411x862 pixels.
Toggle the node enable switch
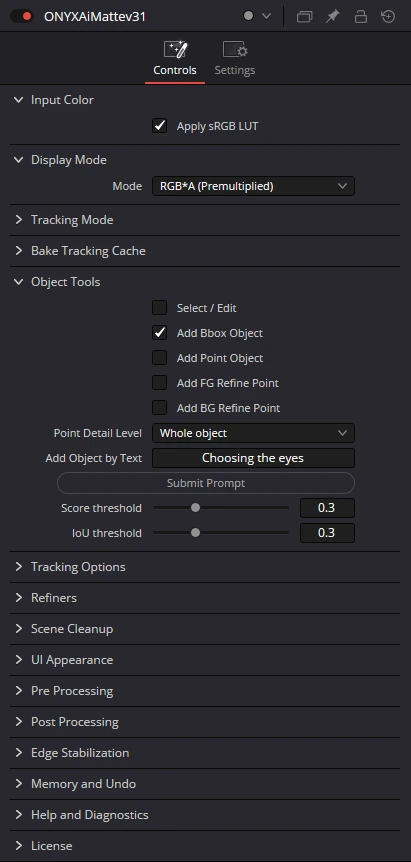coord(22,16)
